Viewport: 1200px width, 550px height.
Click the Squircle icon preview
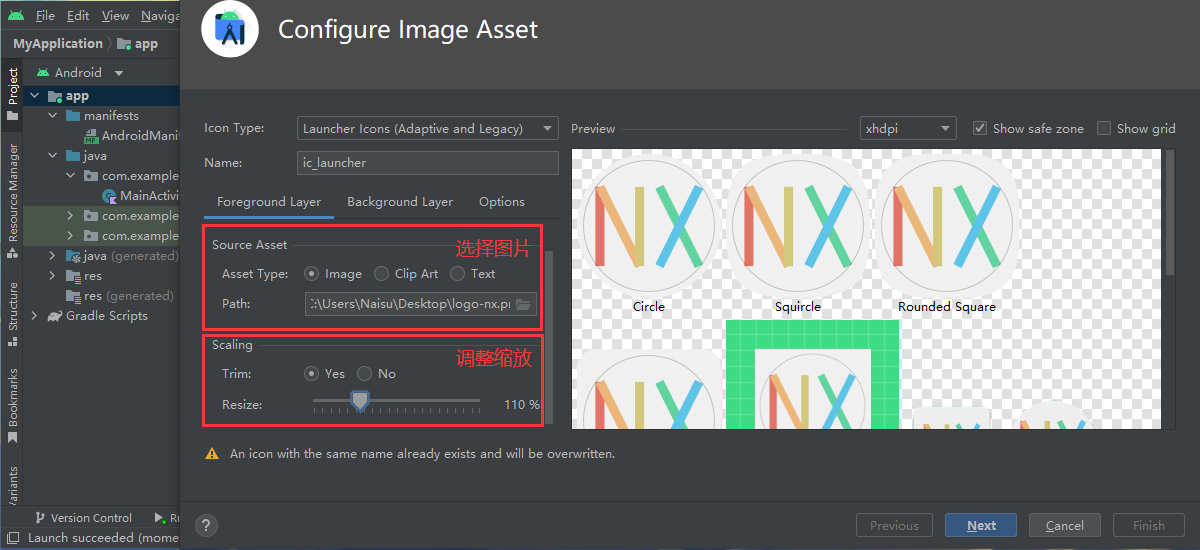797,226
